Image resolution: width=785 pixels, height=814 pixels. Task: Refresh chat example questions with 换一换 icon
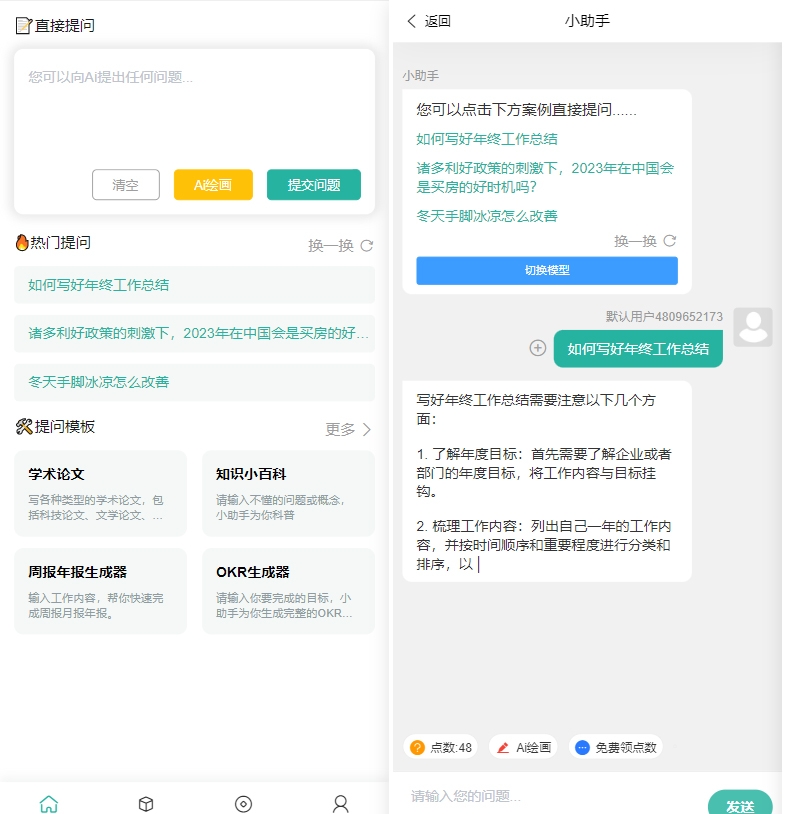point(670,240)
